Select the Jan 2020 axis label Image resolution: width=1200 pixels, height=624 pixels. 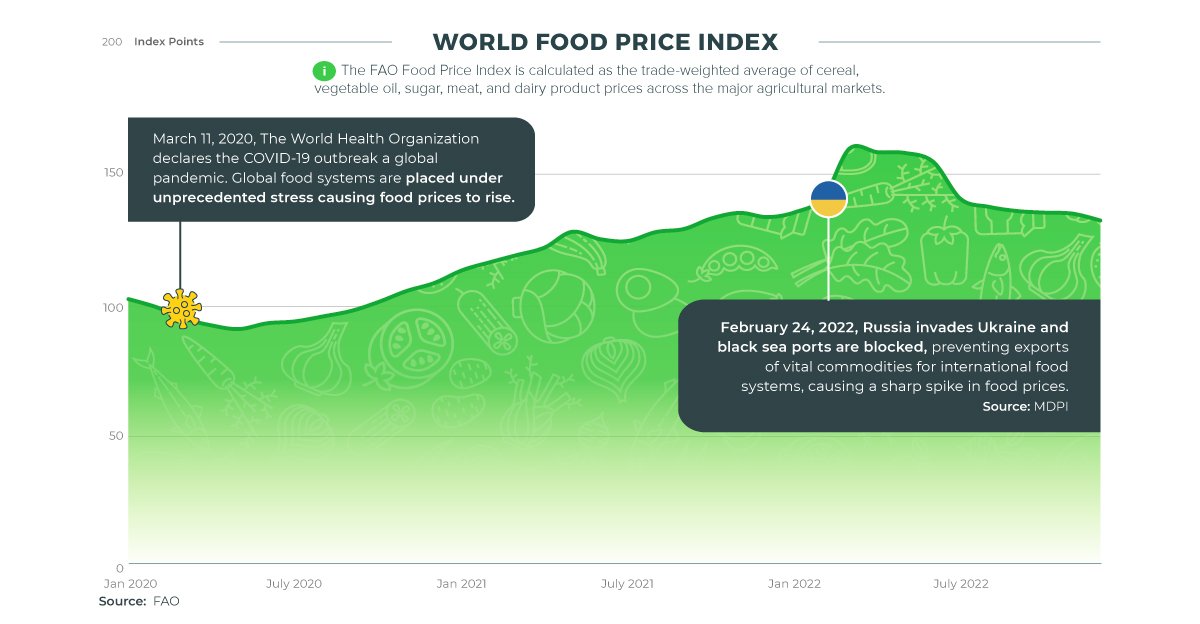(130, 583)
